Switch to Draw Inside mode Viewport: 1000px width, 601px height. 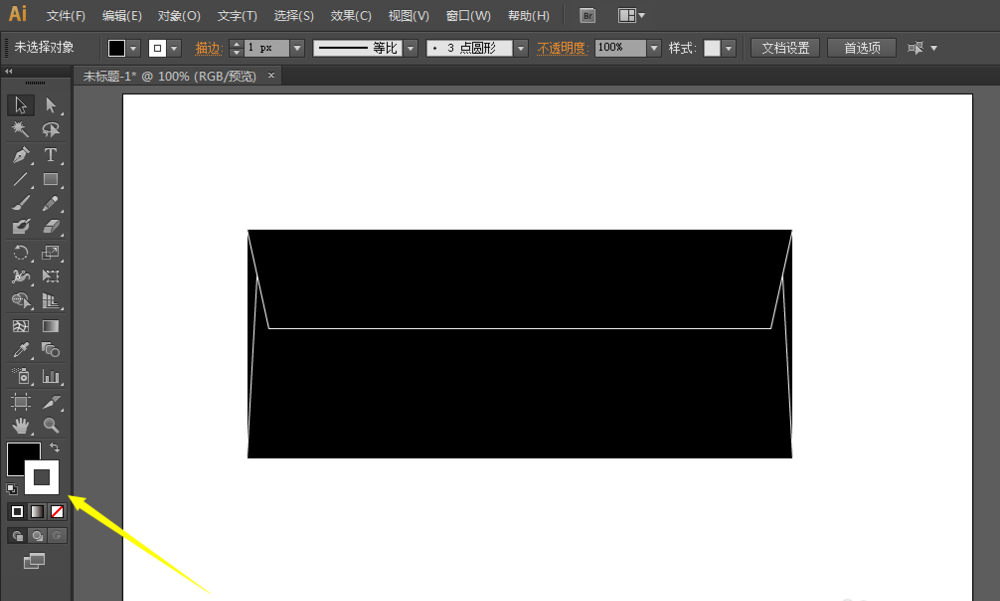57,536
